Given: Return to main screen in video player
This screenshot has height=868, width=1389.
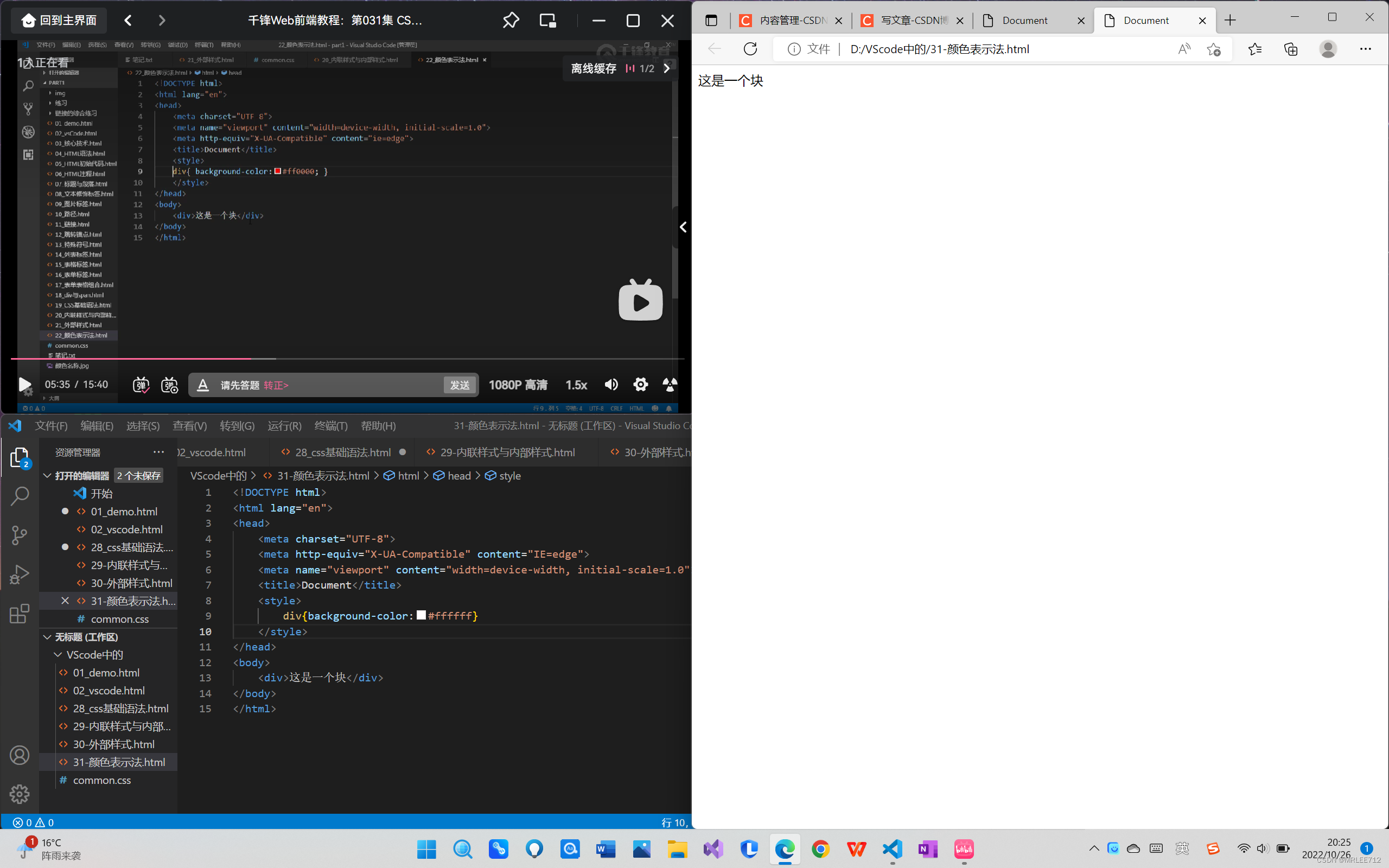Looking at the screenshot, I should (59, 21).
